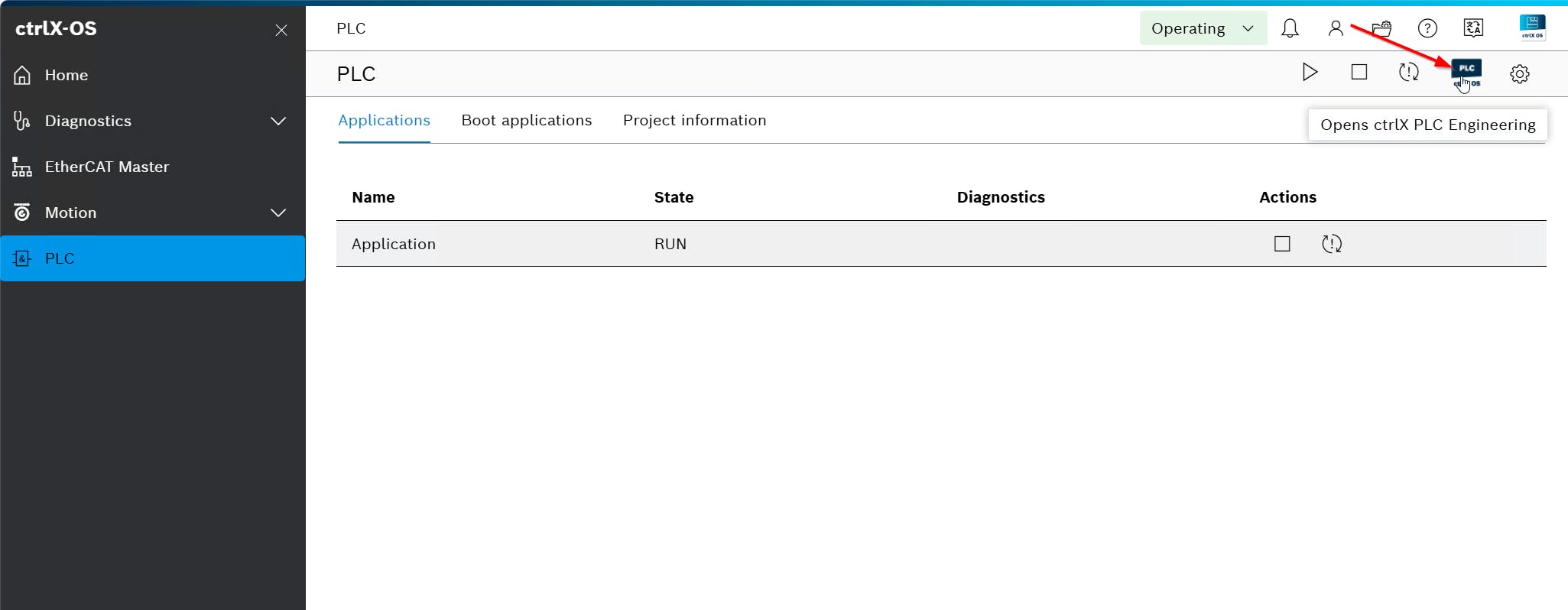Reset the Application in the Actions column
The image size is (1568, 610).
(x=1332, y=244)
